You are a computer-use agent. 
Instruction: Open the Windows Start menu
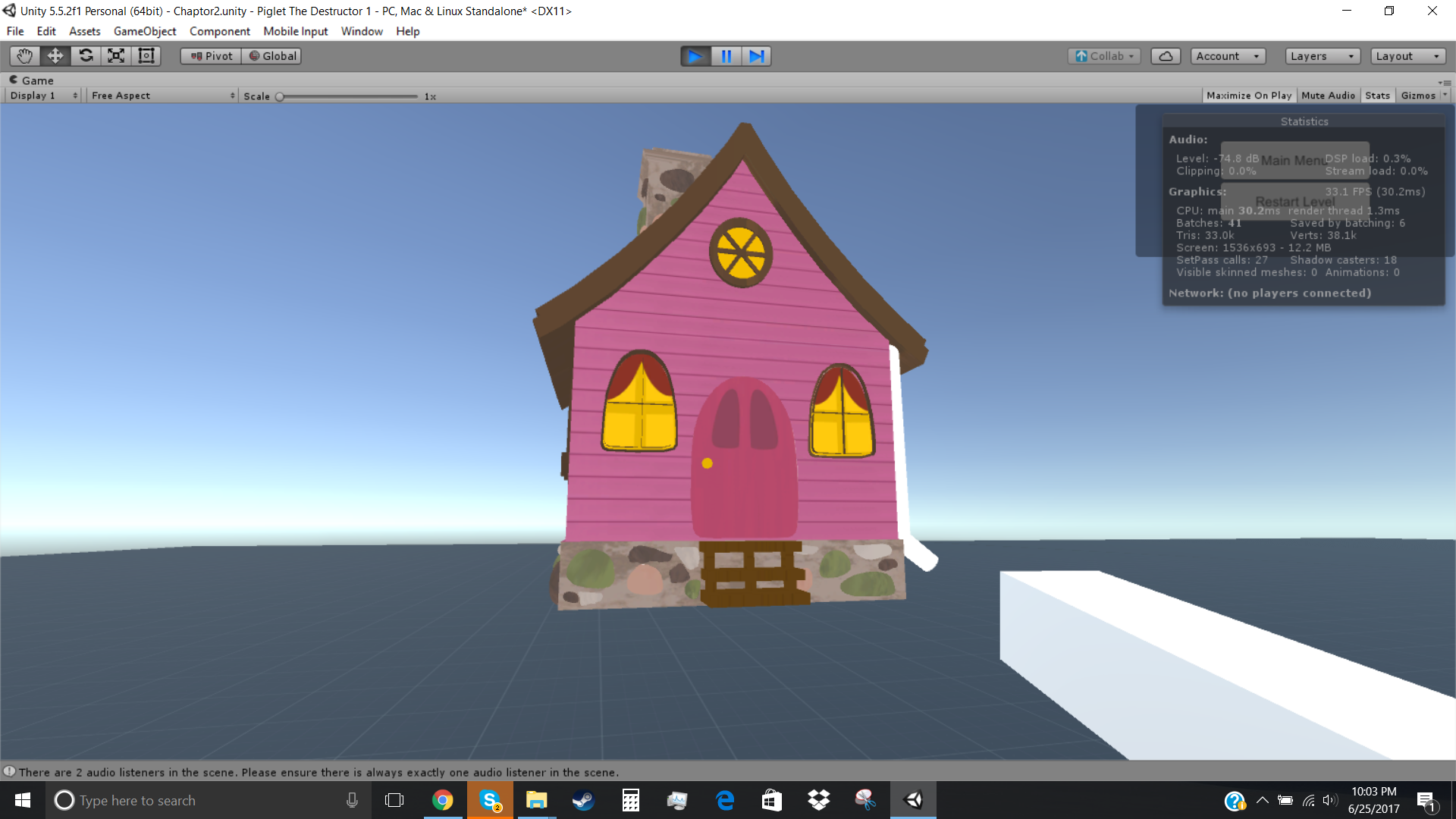(23, 800)
